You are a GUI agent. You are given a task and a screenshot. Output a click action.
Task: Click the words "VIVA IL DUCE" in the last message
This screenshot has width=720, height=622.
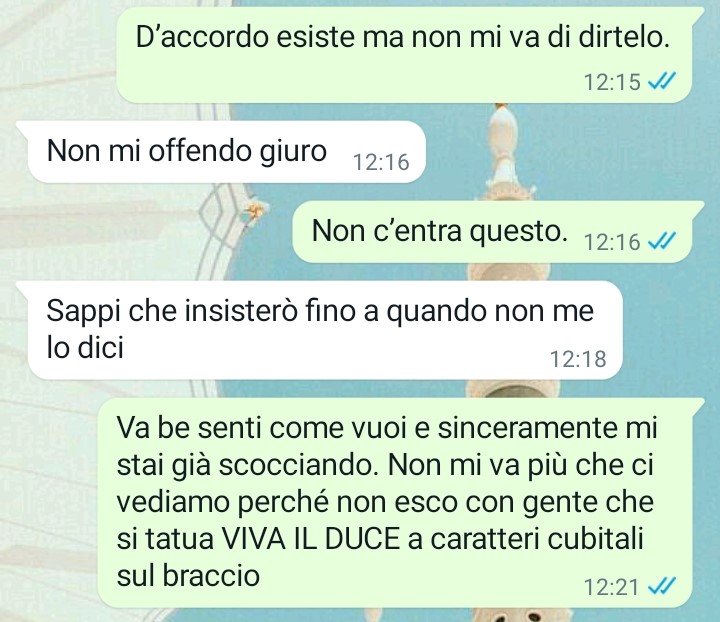pyautogui.click(x=310, y=539)
